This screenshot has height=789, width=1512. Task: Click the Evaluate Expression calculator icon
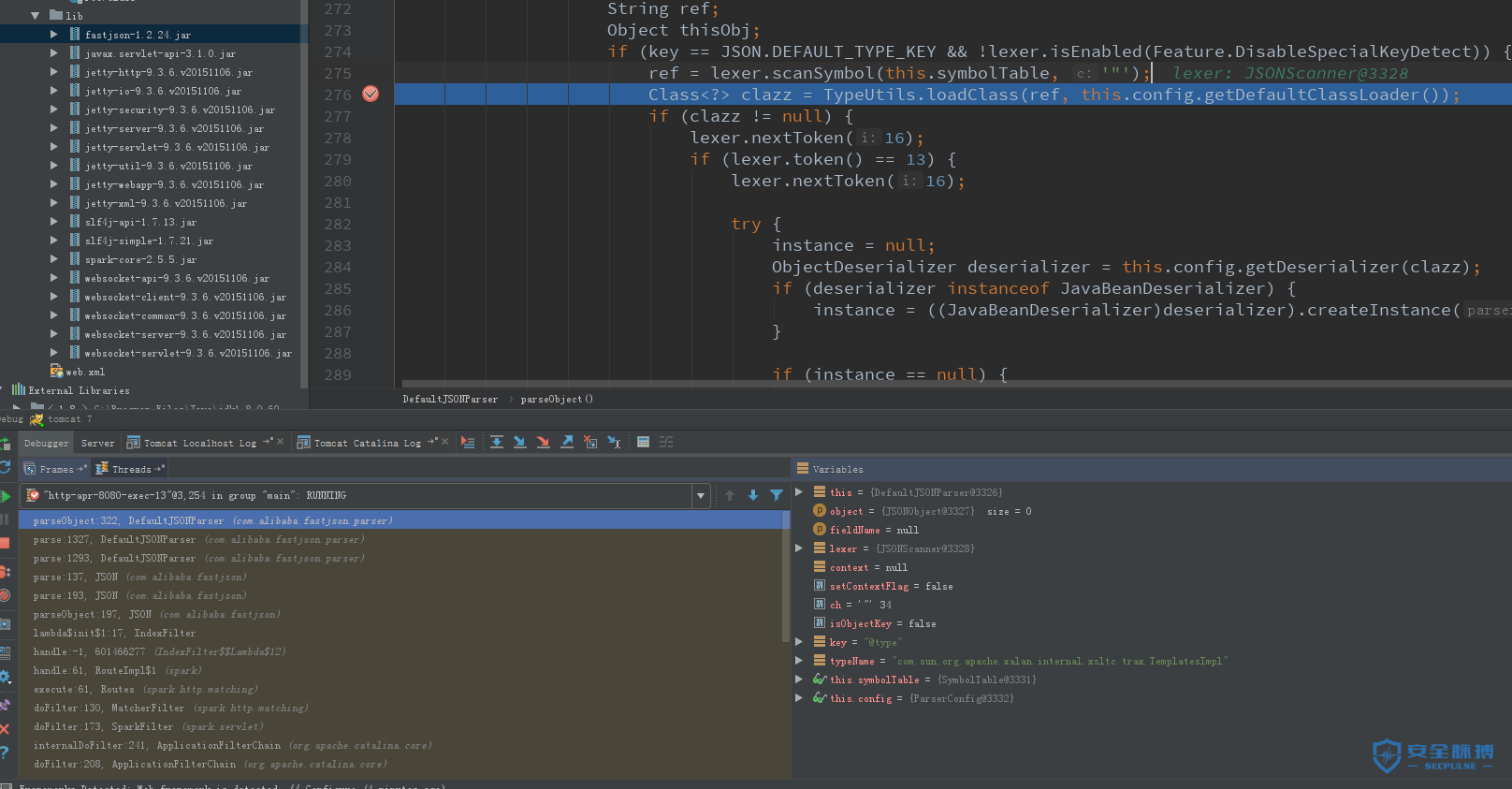[x=643, y=442]
